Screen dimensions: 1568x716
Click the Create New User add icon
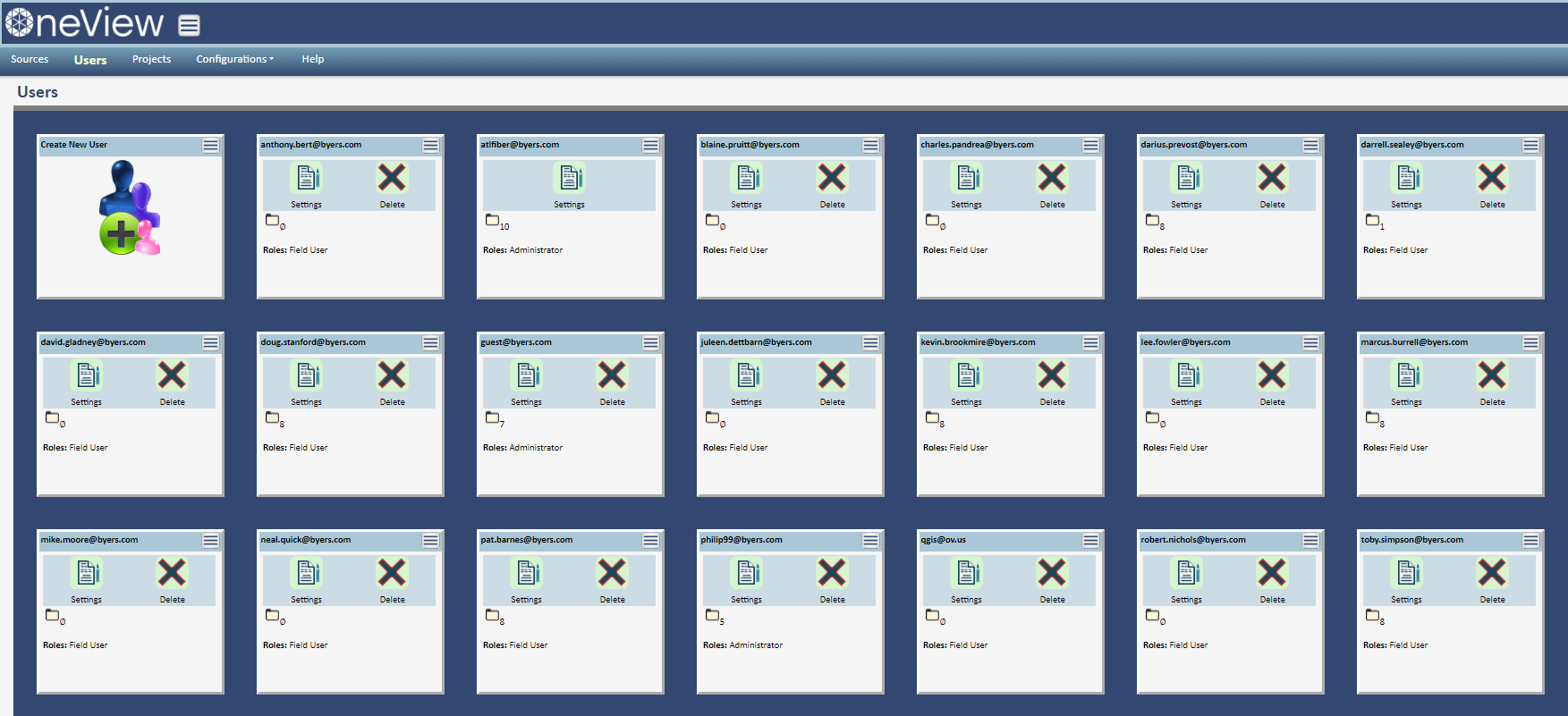coord(130,207)
